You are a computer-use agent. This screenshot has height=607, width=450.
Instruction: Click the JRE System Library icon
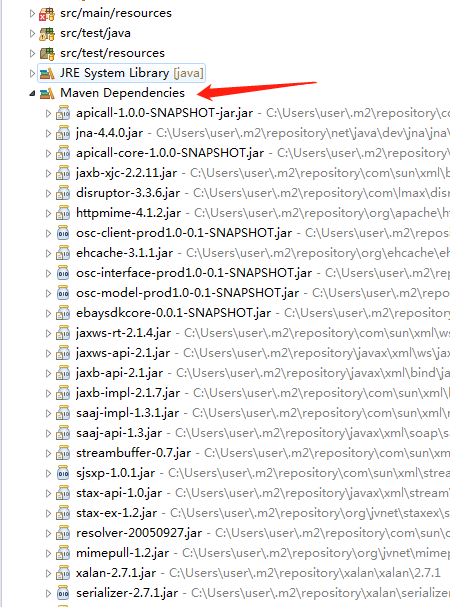(x=47, y=73)
